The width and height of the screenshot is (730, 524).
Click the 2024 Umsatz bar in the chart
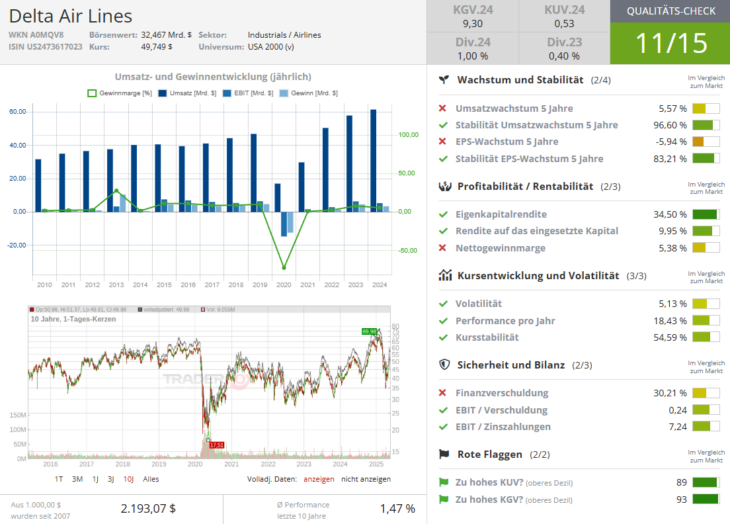(x=373, y=161)
